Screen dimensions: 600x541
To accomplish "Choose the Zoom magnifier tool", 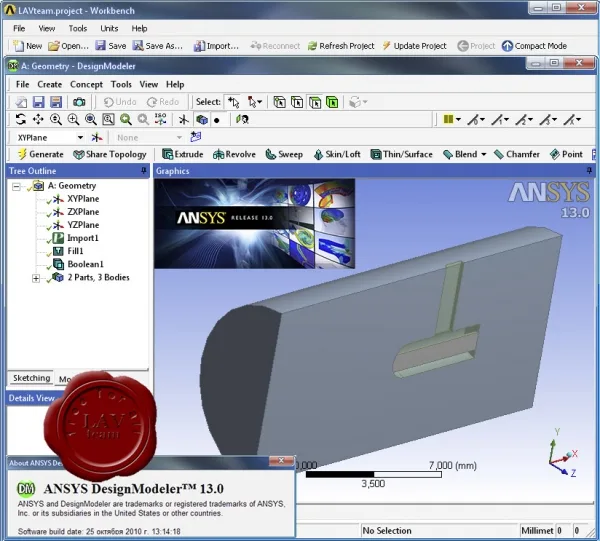I will [x=56, y=120].
